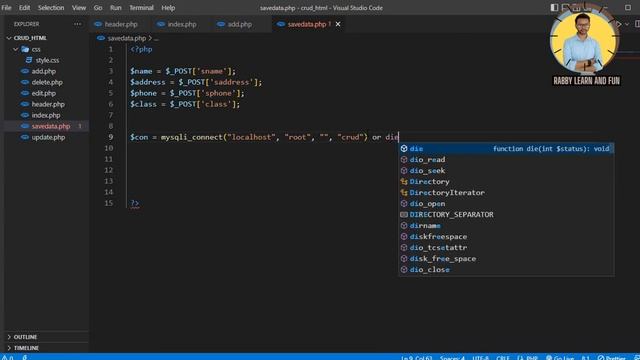
Task: Open update.php in the Explorer tree
Action: click(x=48, y=137)
